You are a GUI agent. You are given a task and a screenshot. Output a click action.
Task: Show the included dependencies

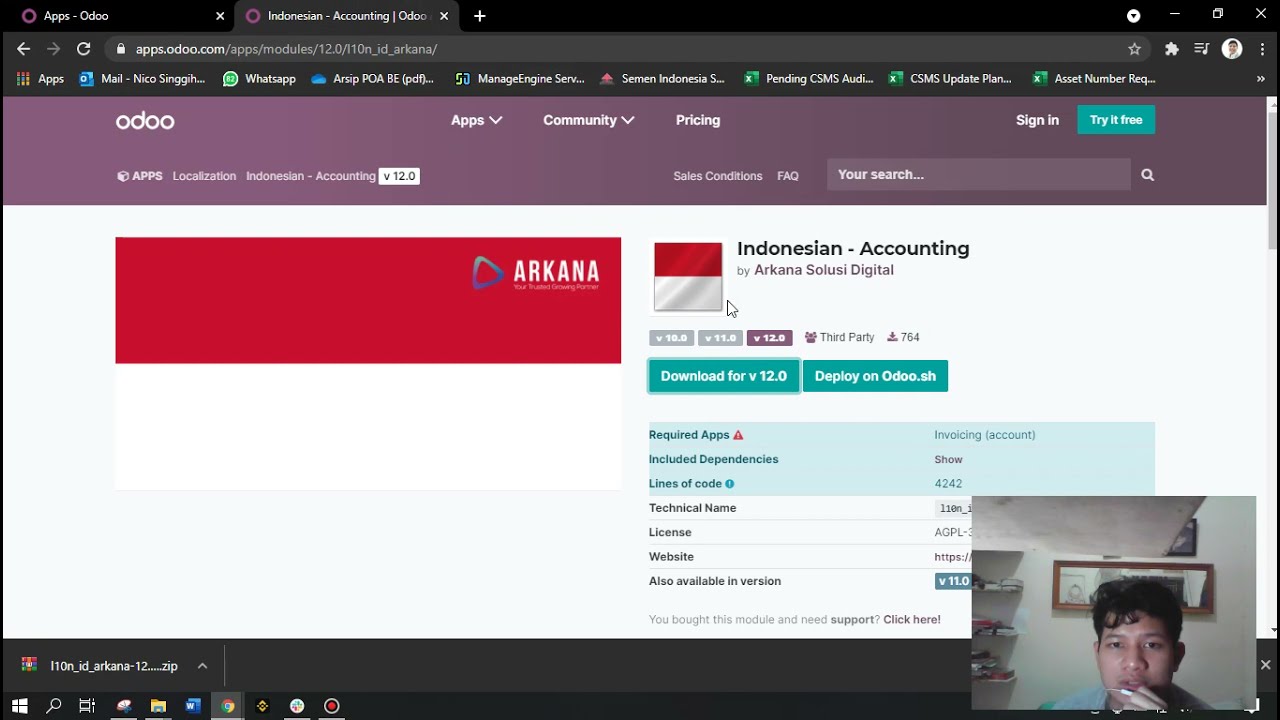coord(948,460)
